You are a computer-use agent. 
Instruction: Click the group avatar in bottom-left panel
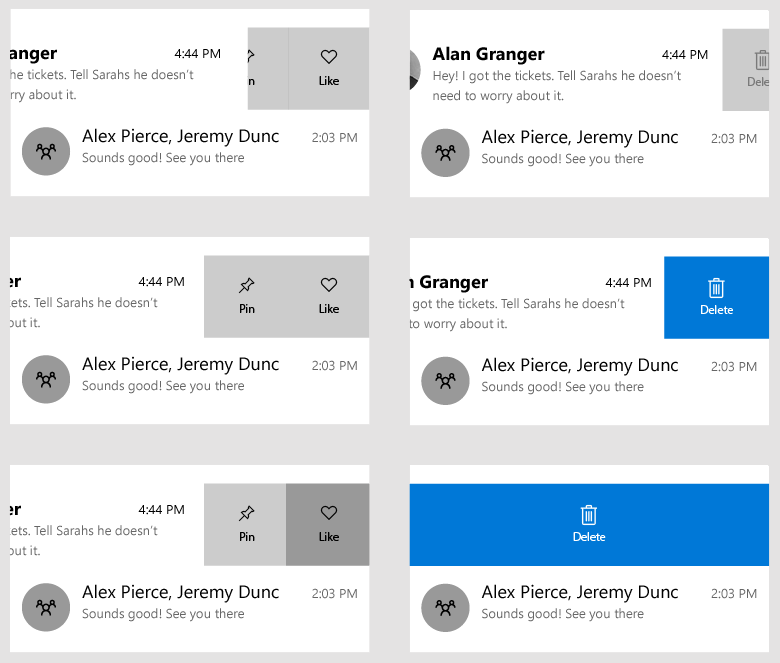[x=46, y=607]
